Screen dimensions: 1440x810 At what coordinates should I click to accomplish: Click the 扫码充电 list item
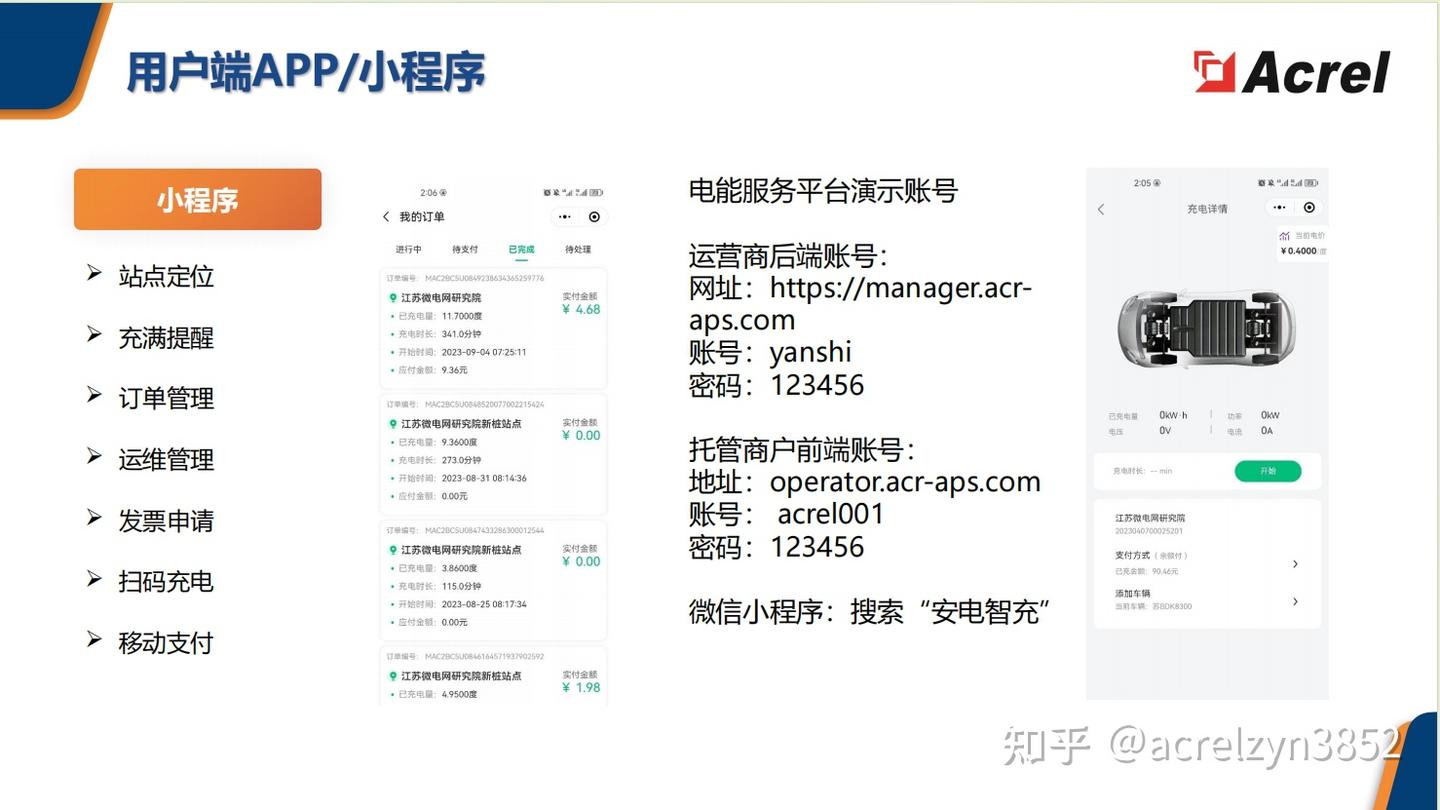tap(166, 581)
